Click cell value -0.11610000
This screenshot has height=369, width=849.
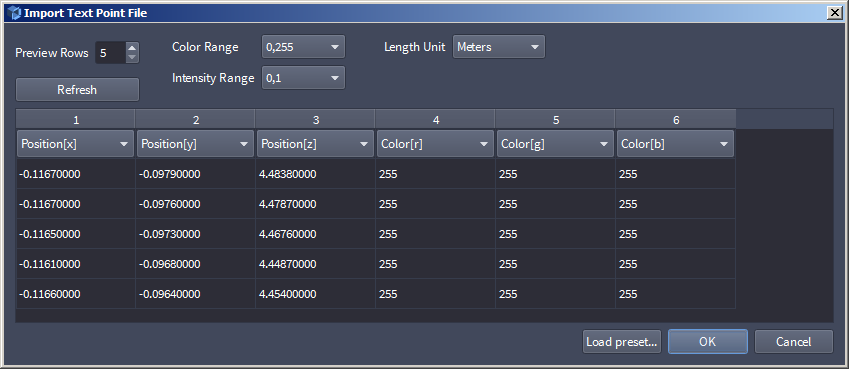(x=76, y=264)
